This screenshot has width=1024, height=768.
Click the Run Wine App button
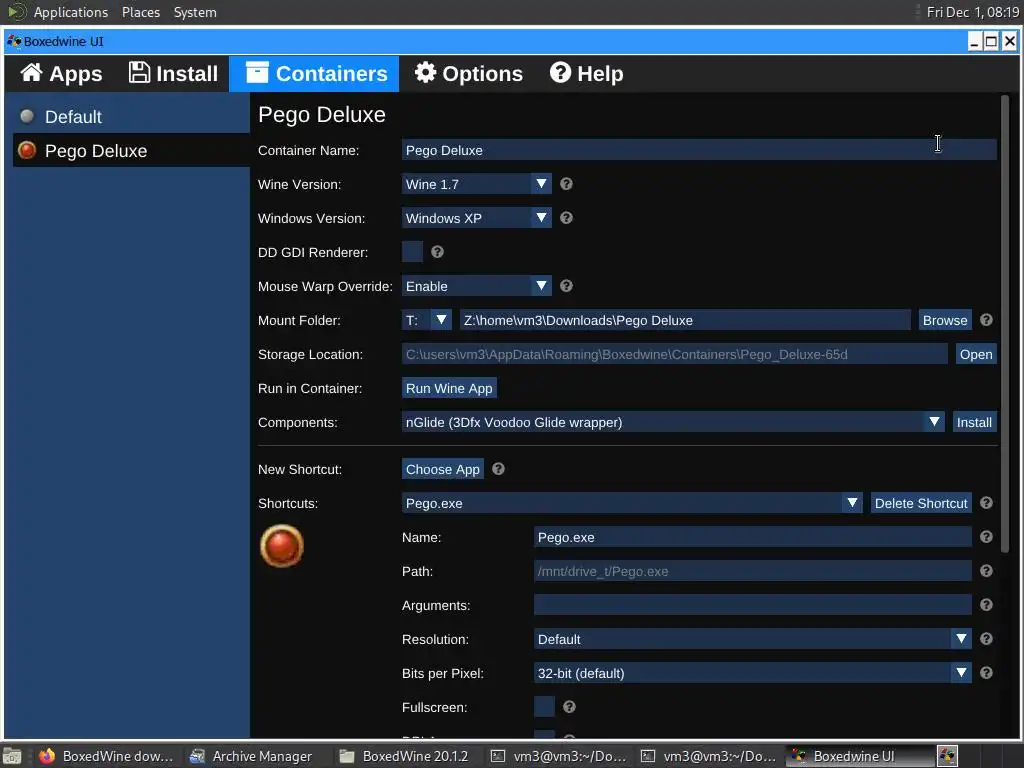[449, 388]
